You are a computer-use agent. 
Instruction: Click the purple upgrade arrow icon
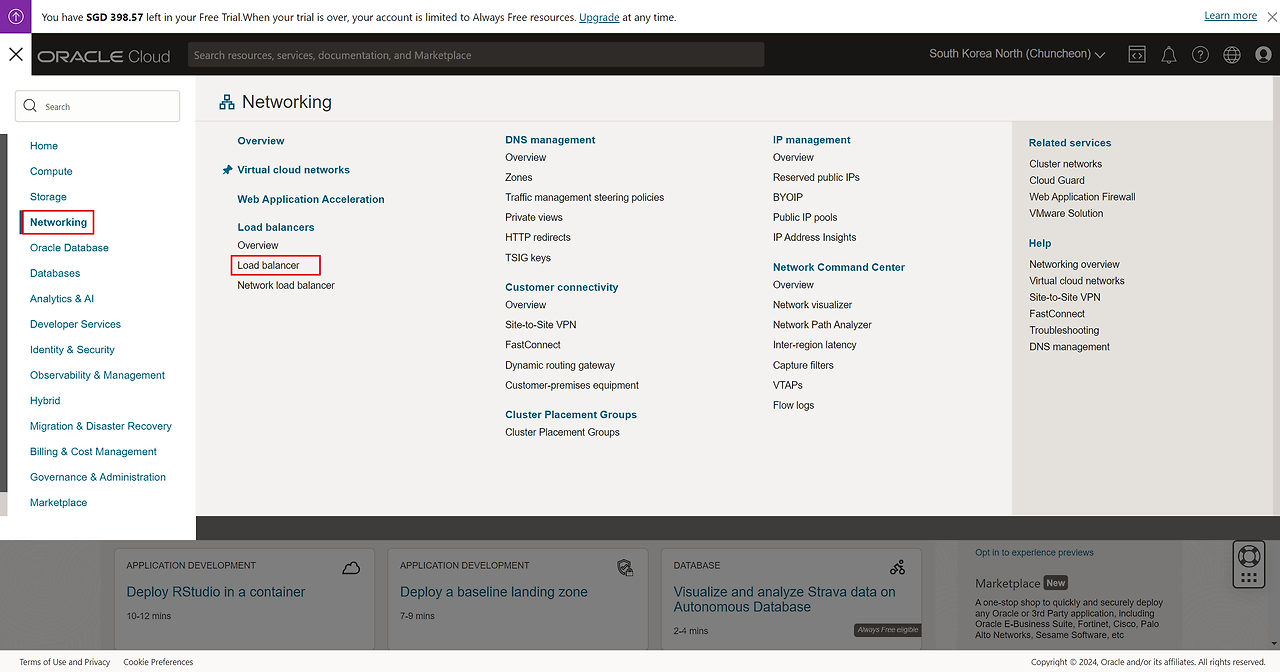[16, 17]
